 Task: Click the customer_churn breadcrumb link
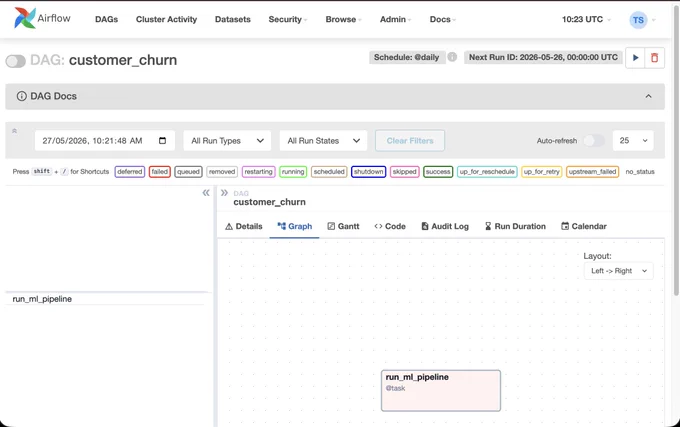(269, 202)
